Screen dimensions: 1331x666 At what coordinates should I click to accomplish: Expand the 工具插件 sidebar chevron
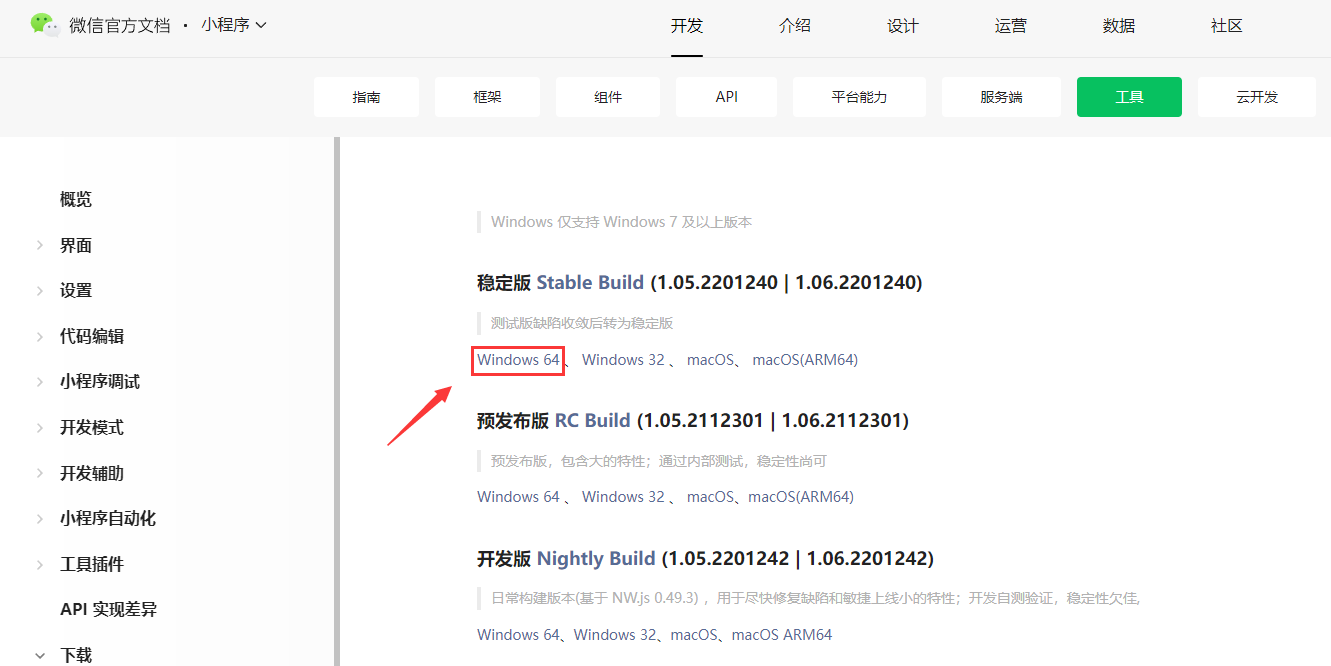click(39, 564)
